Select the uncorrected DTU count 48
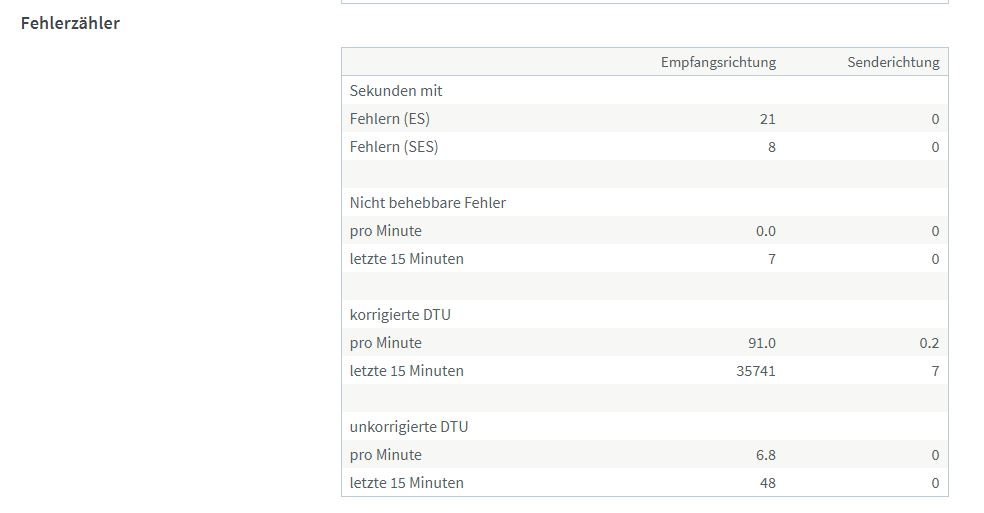Image resolution: width=984 pixels, height=513 pixels. pyautogui.click(x=767, y=483)
